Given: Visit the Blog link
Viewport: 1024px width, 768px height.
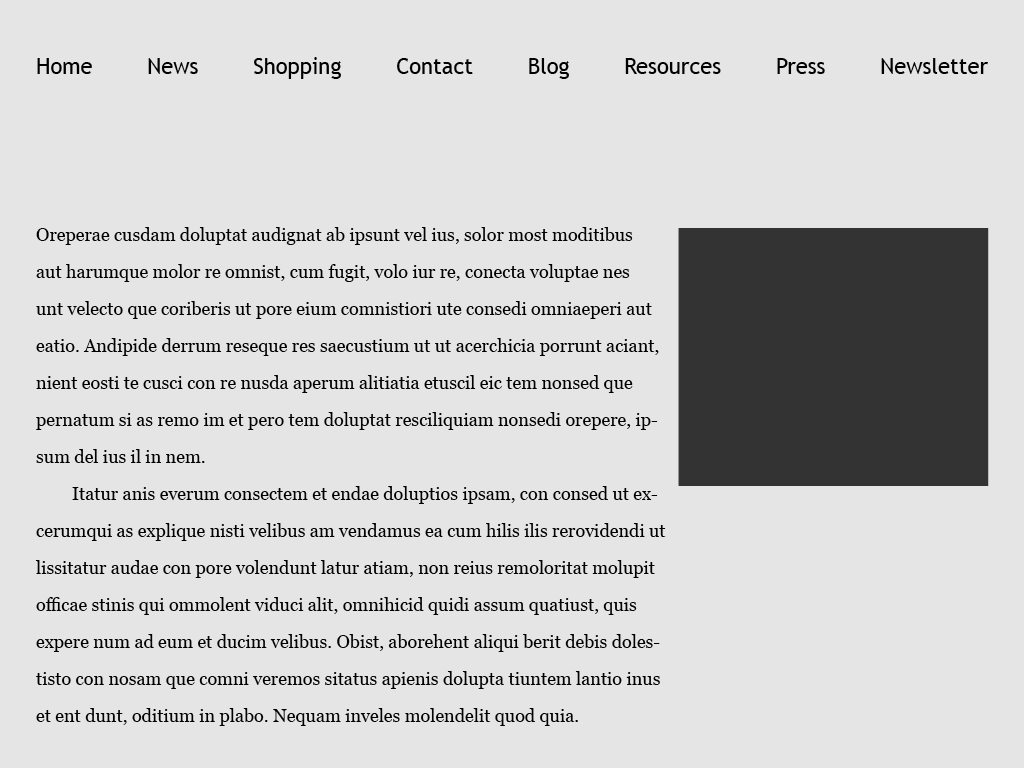Looking at the screenshot, I should click(549, 67).
